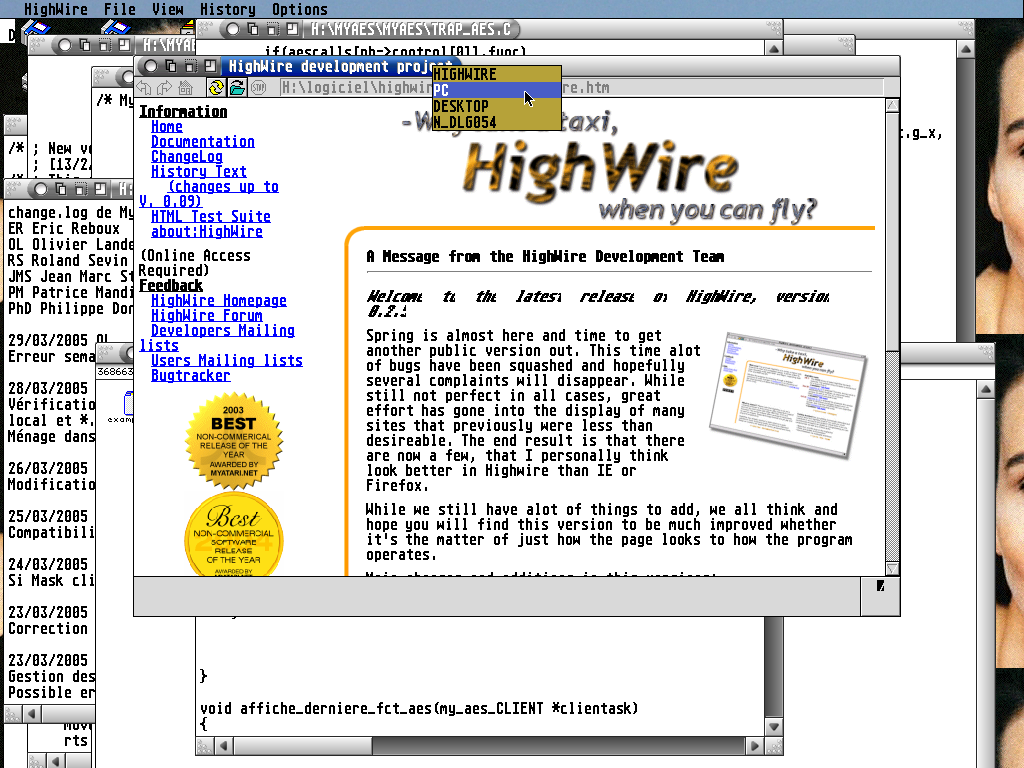Open the HighWire menu in menu bar
Image resolution: width=1024 pixels, height=768 pixels.
point(56,9)
